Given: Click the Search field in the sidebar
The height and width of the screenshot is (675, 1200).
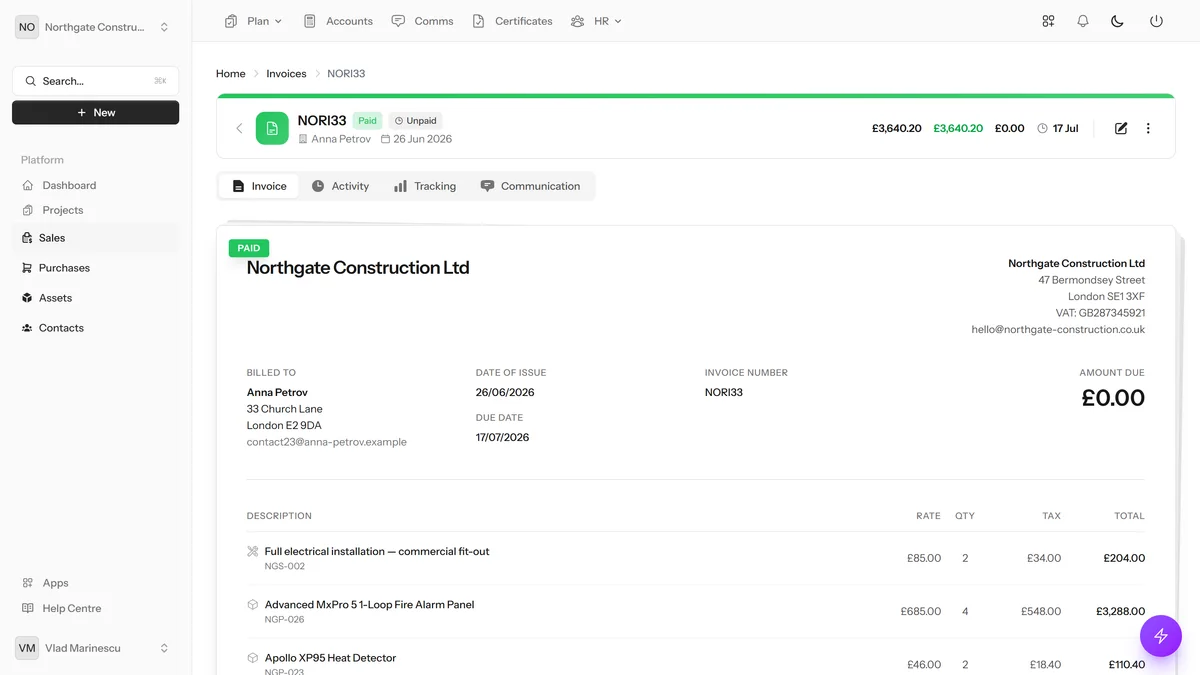Looking at the screenshot, I should pos(96,81).
